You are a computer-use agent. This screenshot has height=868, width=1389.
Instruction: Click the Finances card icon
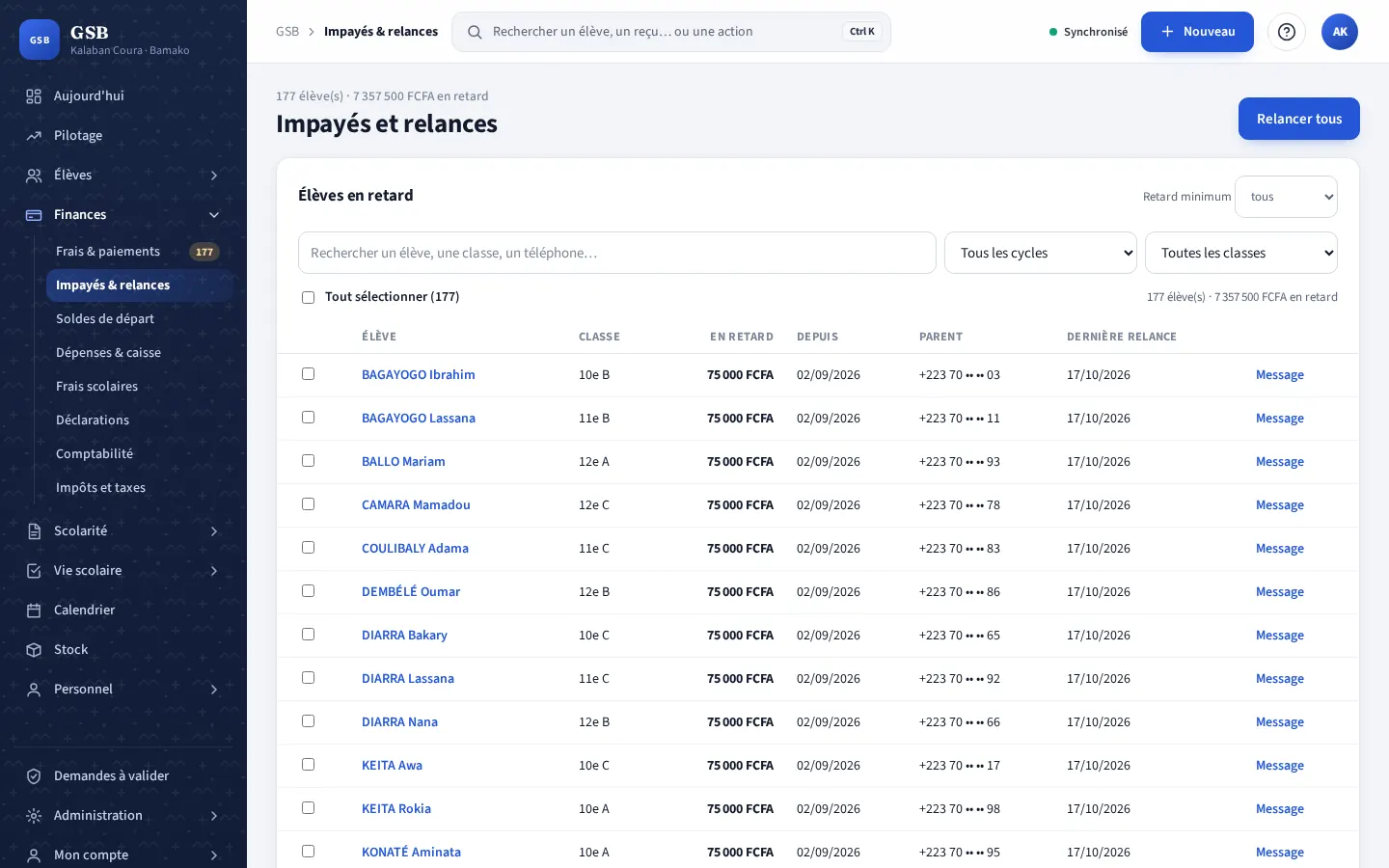pyautogui.click(x=34, y=215)
